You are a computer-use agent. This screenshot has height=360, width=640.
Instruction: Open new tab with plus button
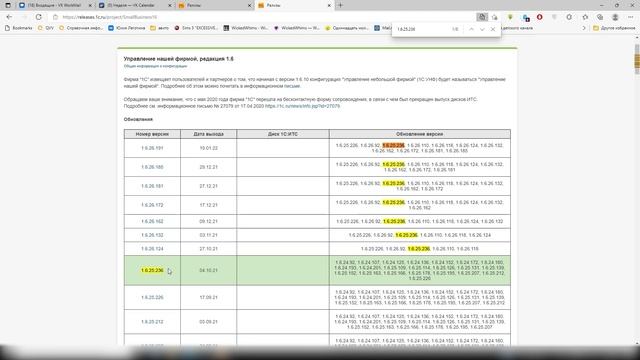coord(340,5)
